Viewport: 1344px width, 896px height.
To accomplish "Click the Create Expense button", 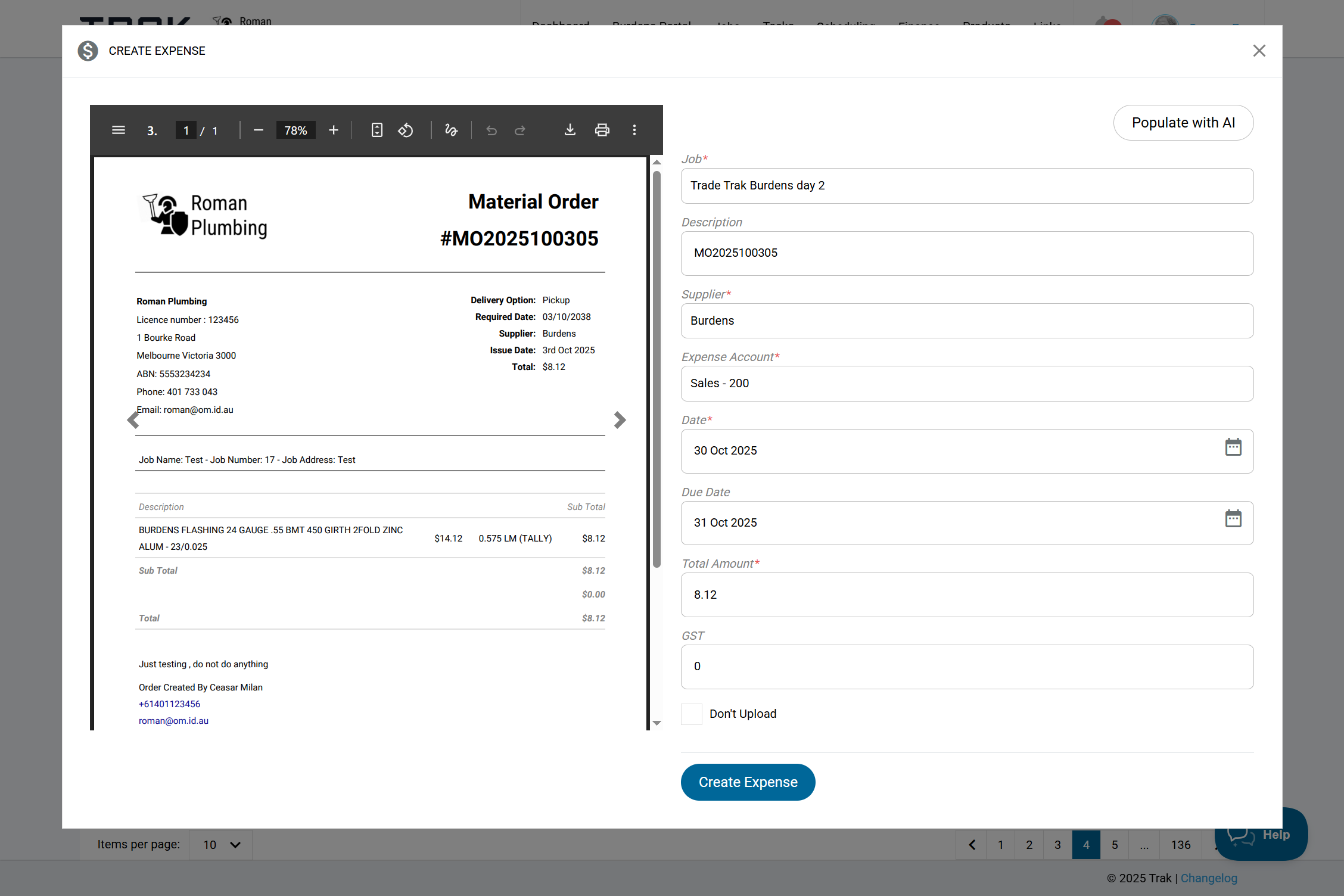I will tap(748, 782).
